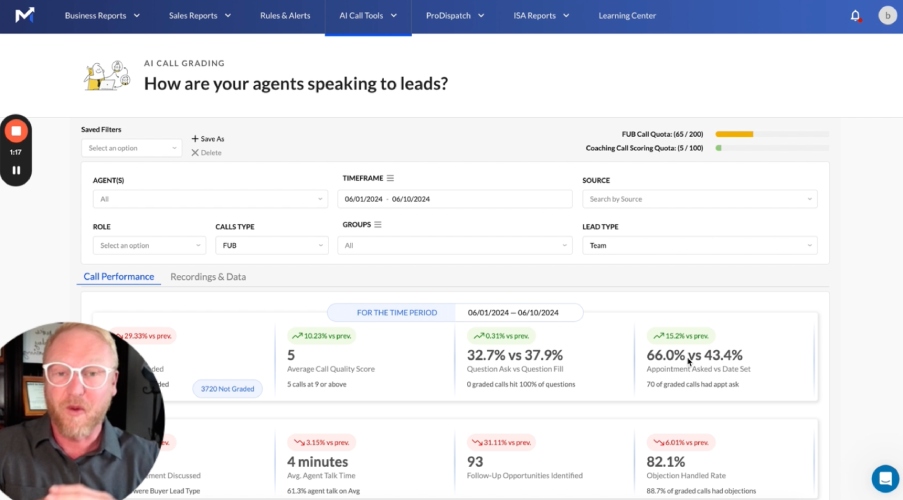Click the notification bell icon
Viewport: 903px width, 500px height.
click(855, 16)
